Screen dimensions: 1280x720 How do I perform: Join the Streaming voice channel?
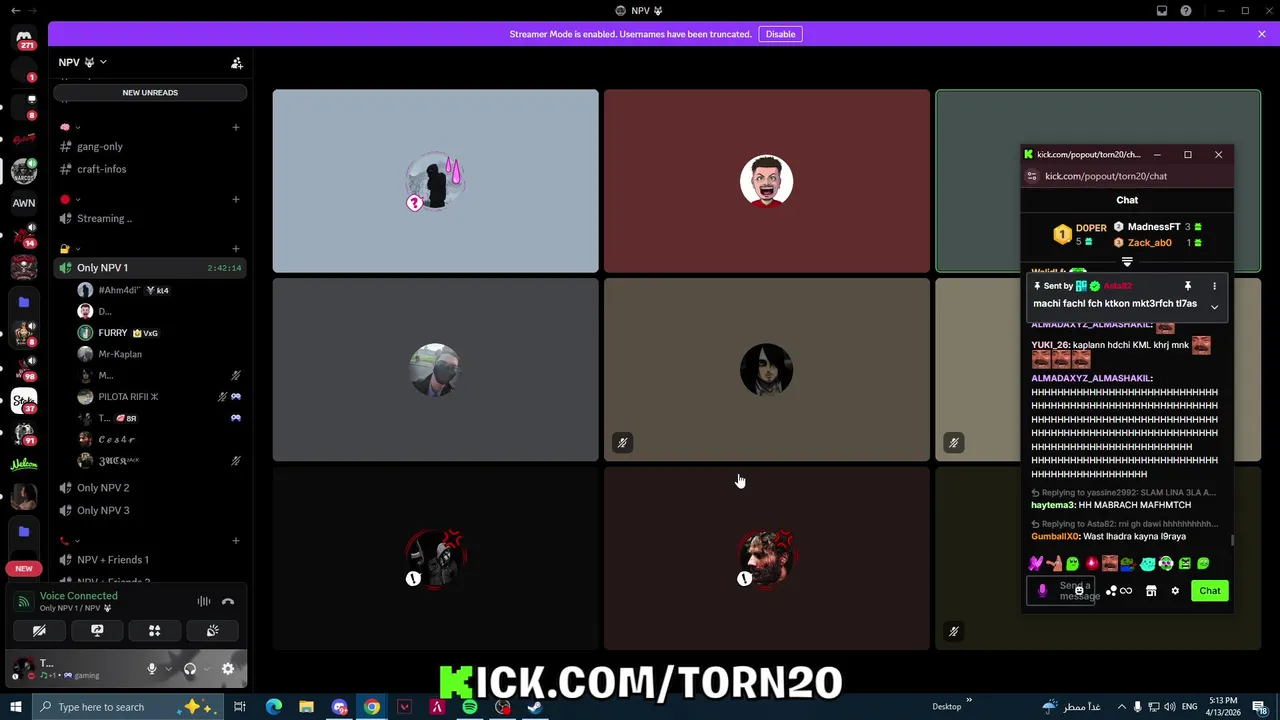(x=150, y=218)
